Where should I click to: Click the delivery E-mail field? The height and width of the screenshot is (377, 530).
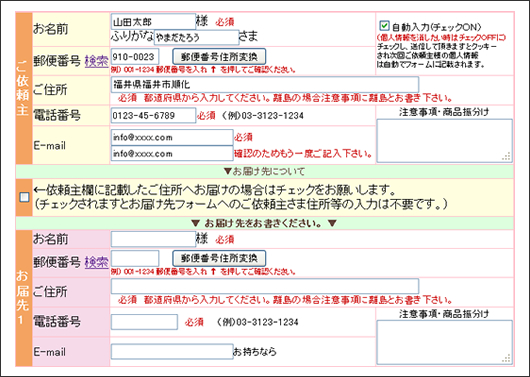(x=172, y=352)
